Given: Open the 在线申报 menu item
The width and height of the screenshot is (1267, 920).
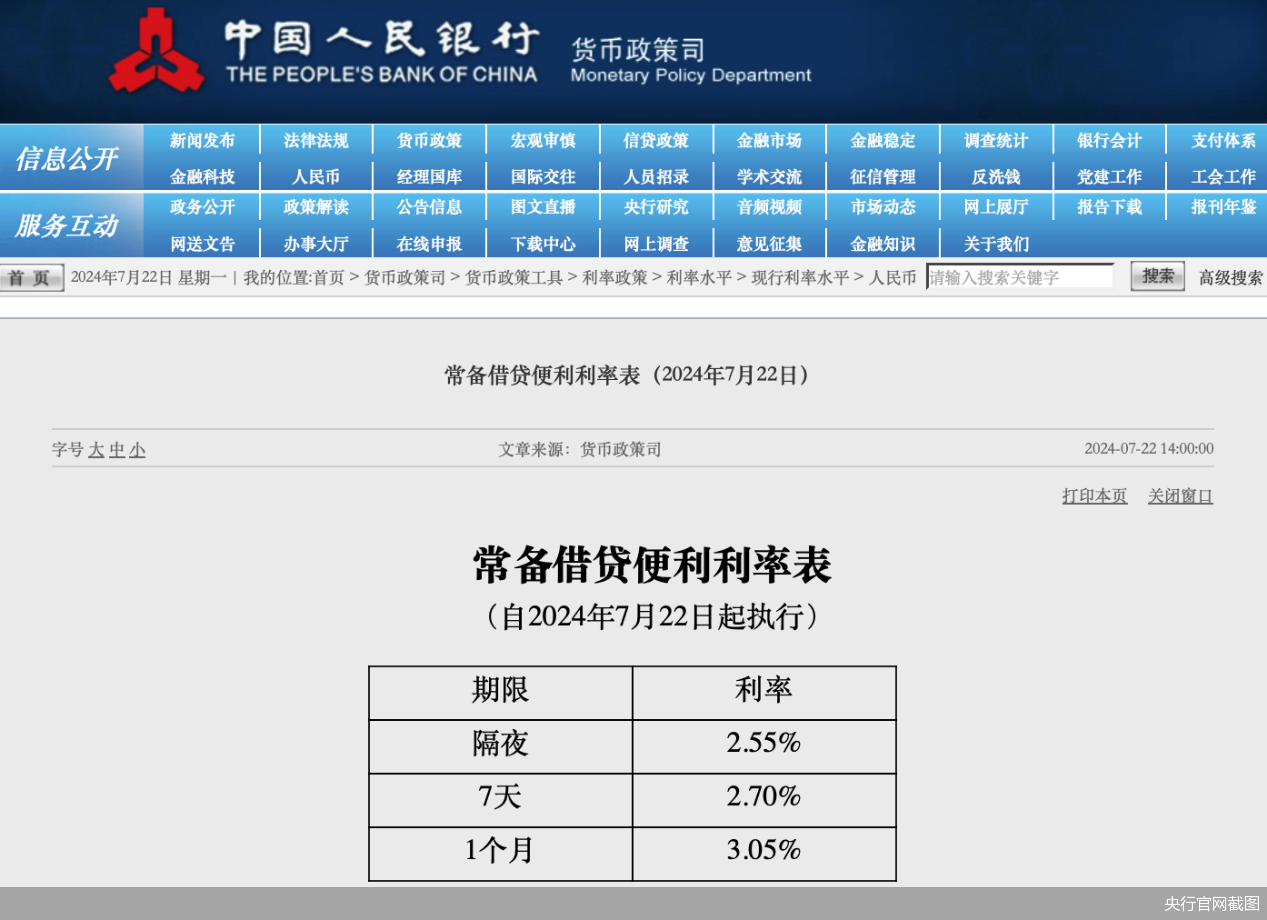Looking at the screenshot, I should click(429, 244).
